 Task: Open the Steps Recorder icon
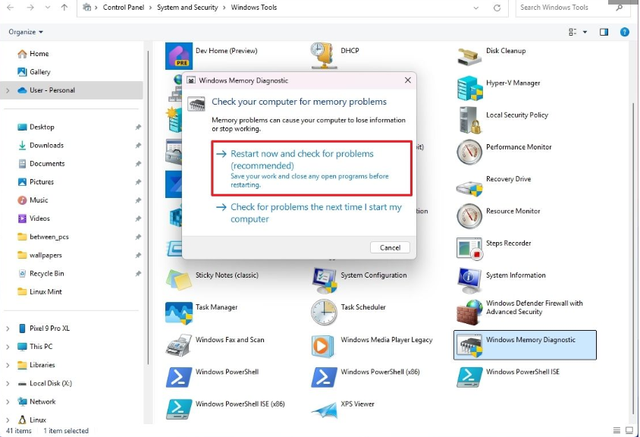pyautogui.click(x=469, y=248)
